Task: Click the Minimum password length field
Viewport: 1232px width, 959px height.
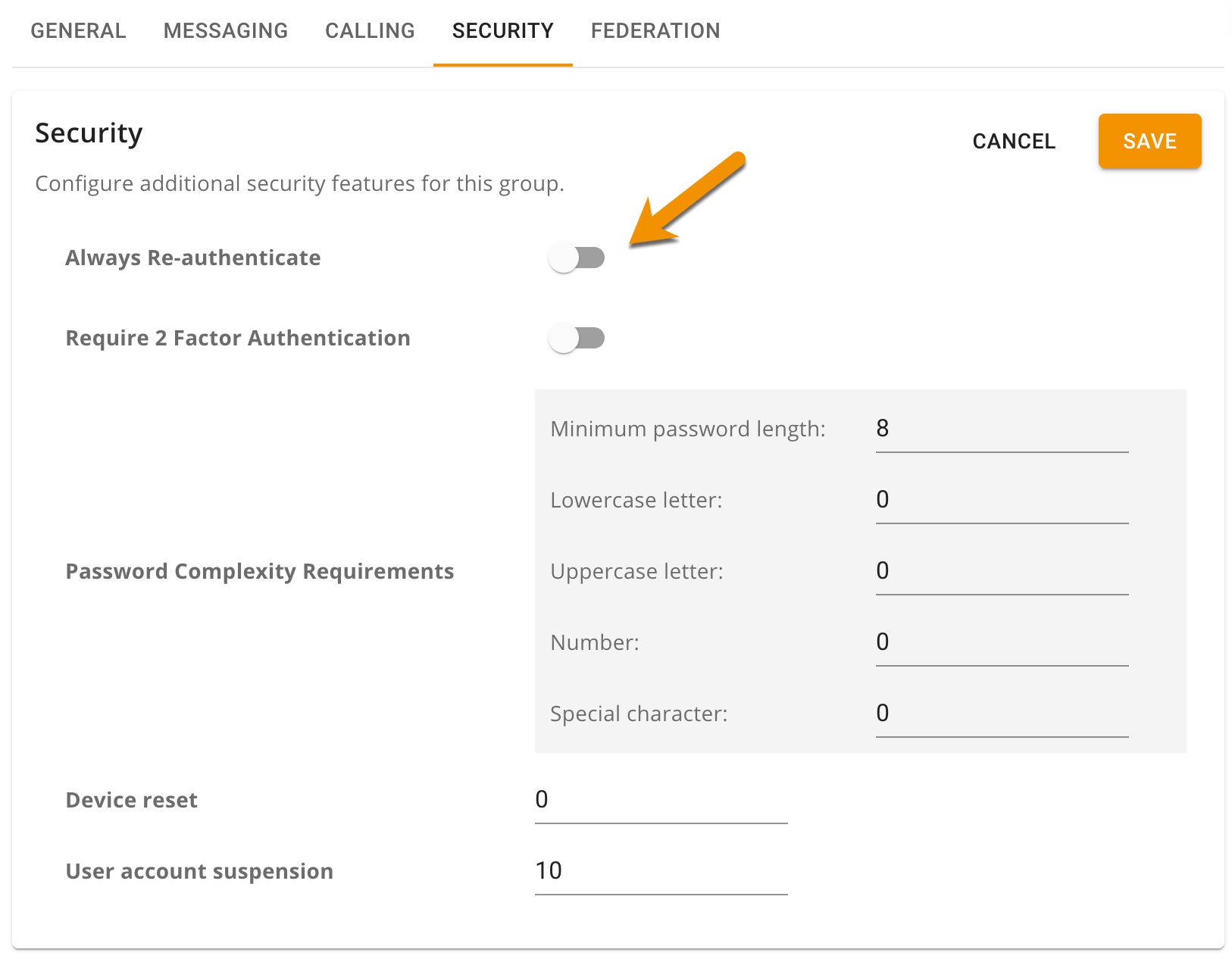Action: (1001, 430)
